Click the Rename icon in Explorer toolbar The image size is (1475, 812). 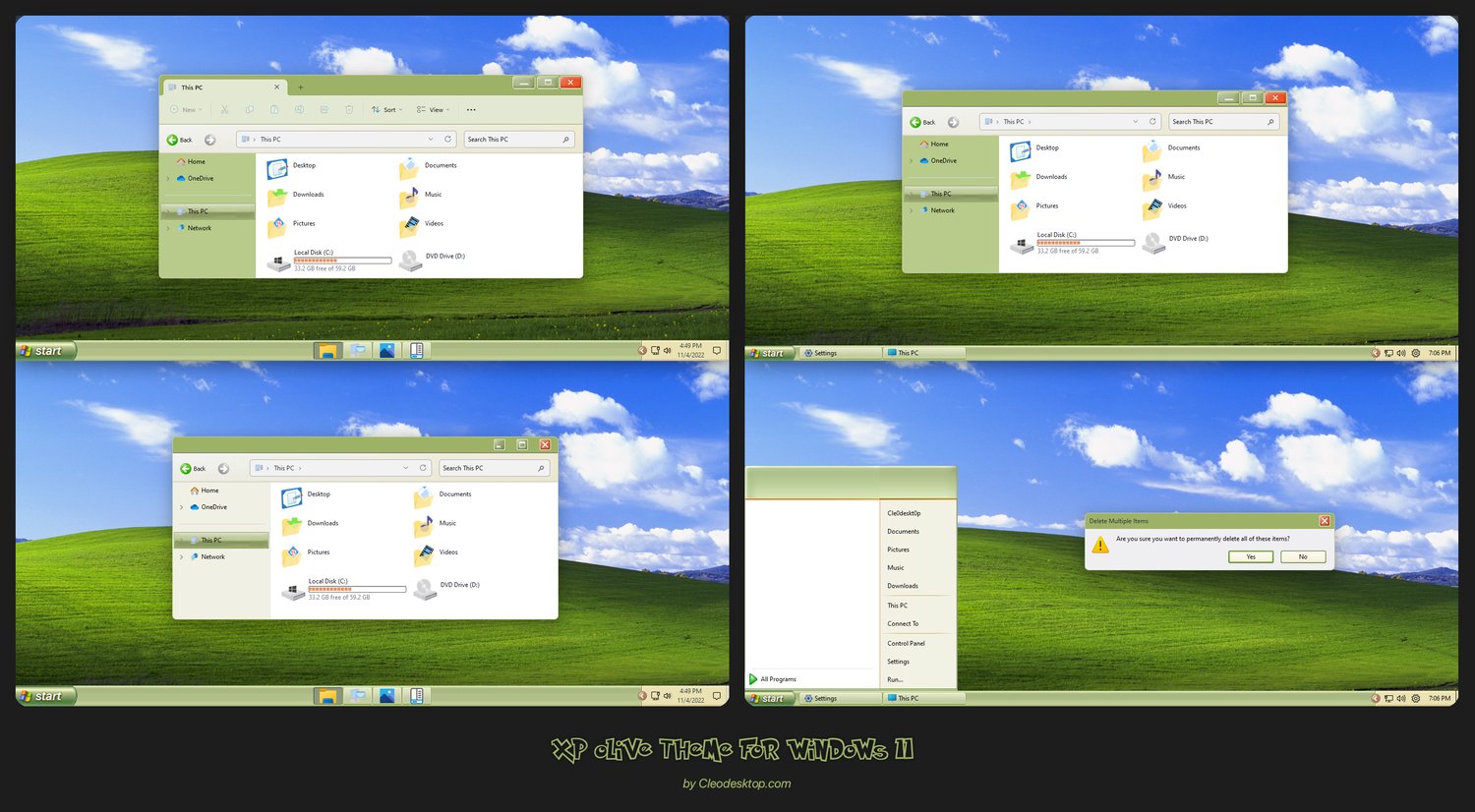coord(299,110)
